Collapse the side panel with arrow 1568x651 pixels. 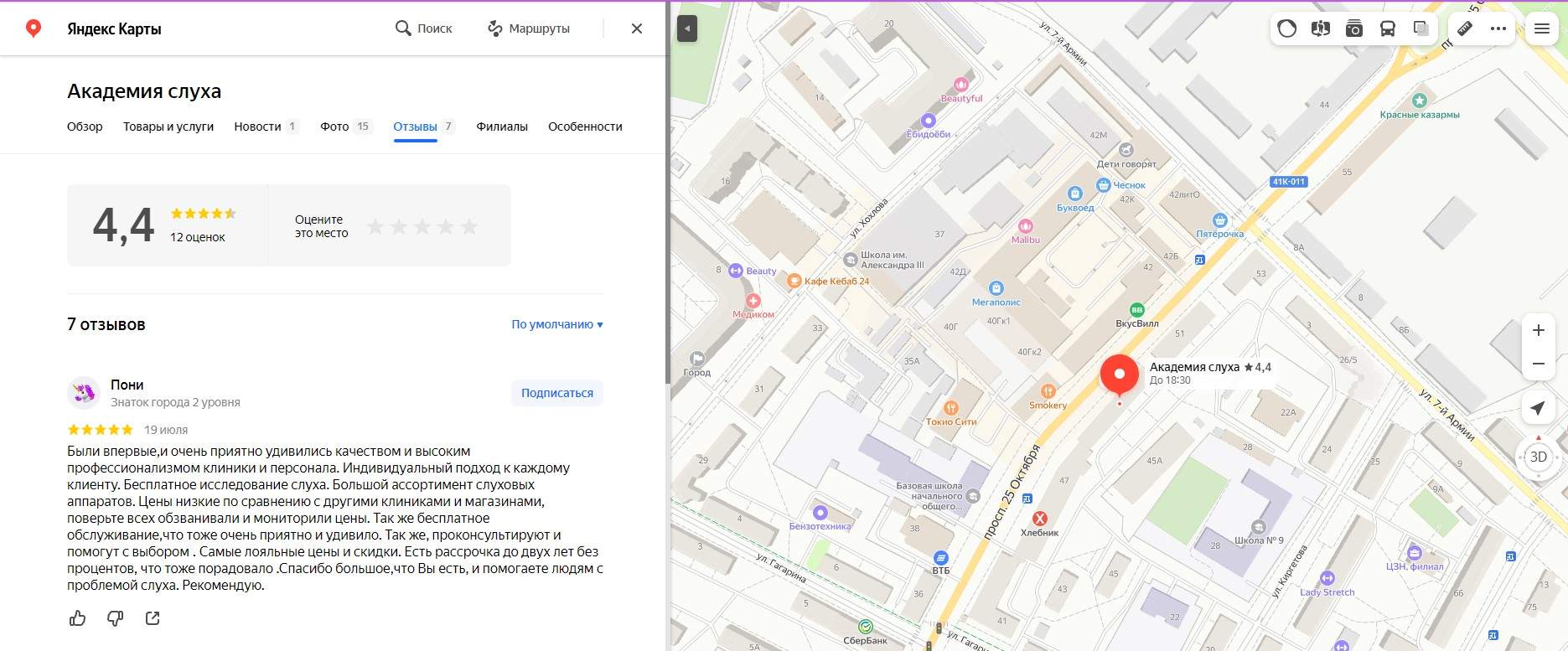pyautogui.click(x=686, y=28)
